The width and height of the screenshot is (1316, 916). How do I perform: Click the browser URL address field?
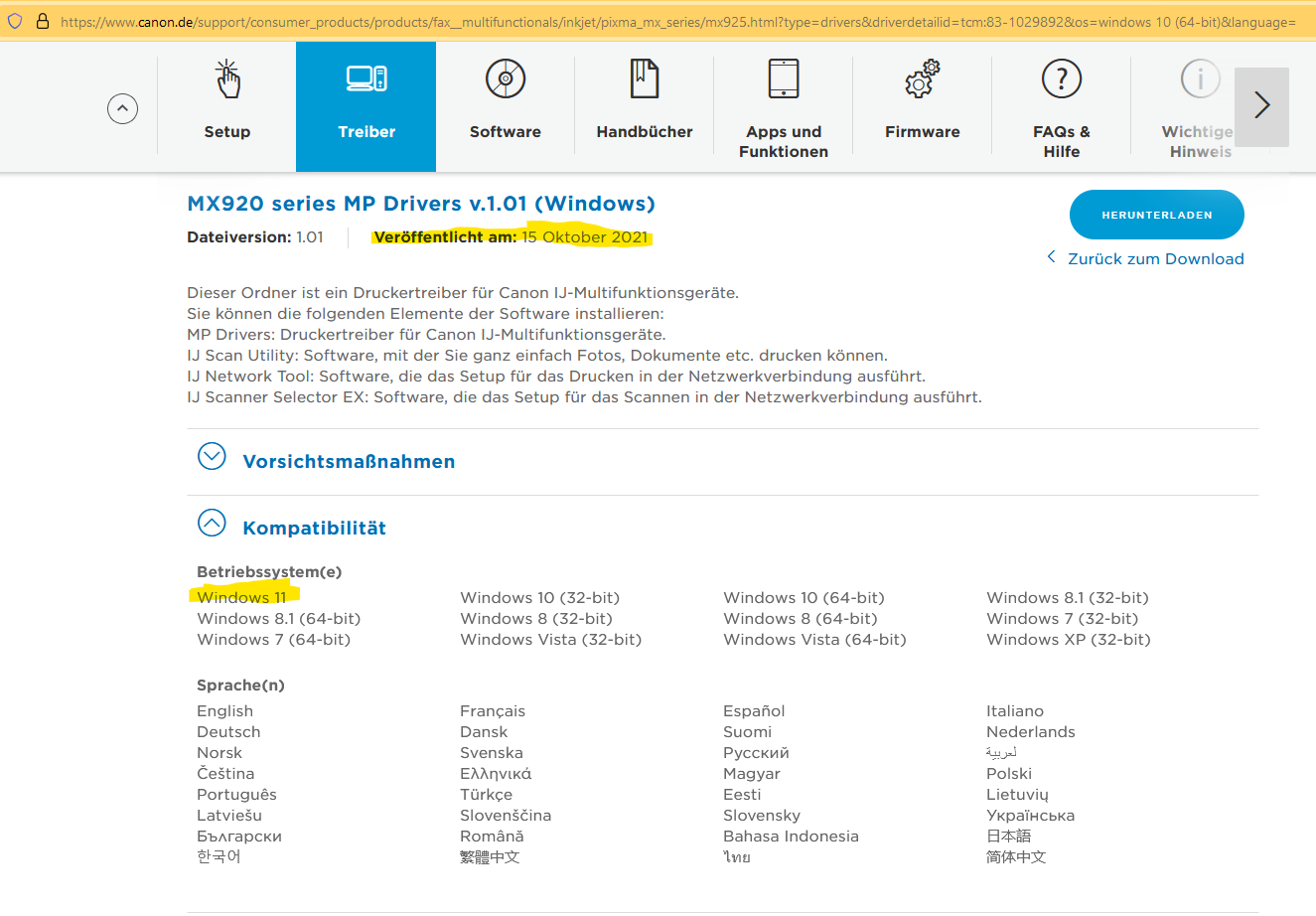pos(677,22)
